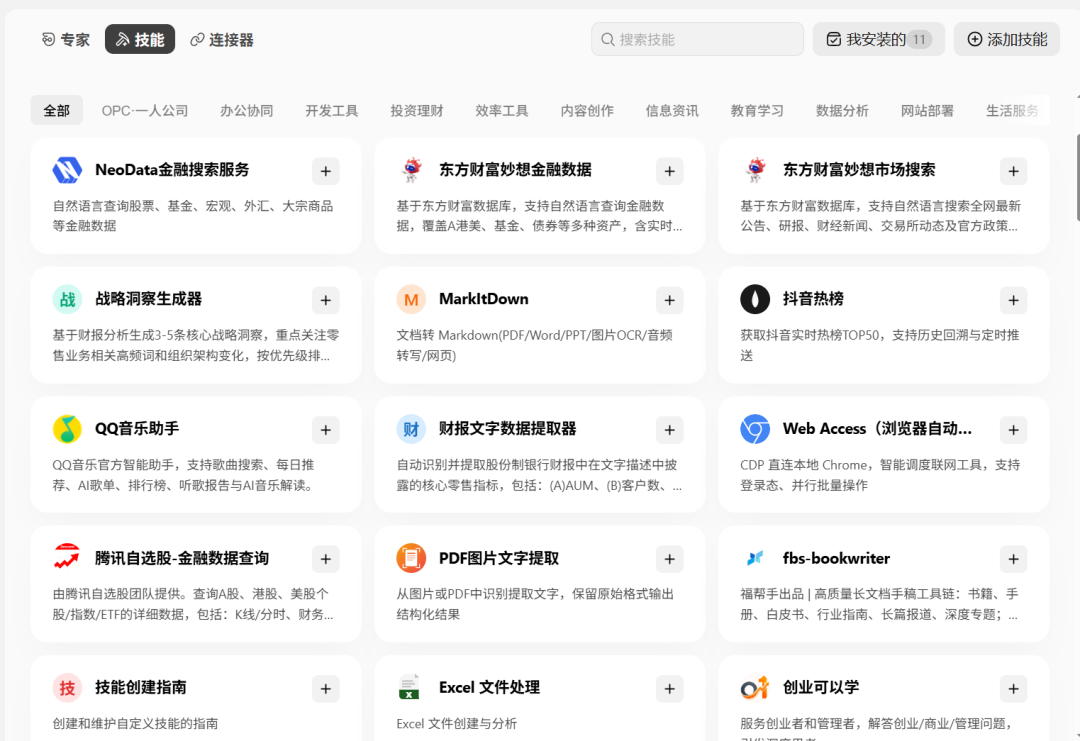Filter by 效率工具 category
The width and height of the screenshot is (1080, 741).
(x=501, y=110)
